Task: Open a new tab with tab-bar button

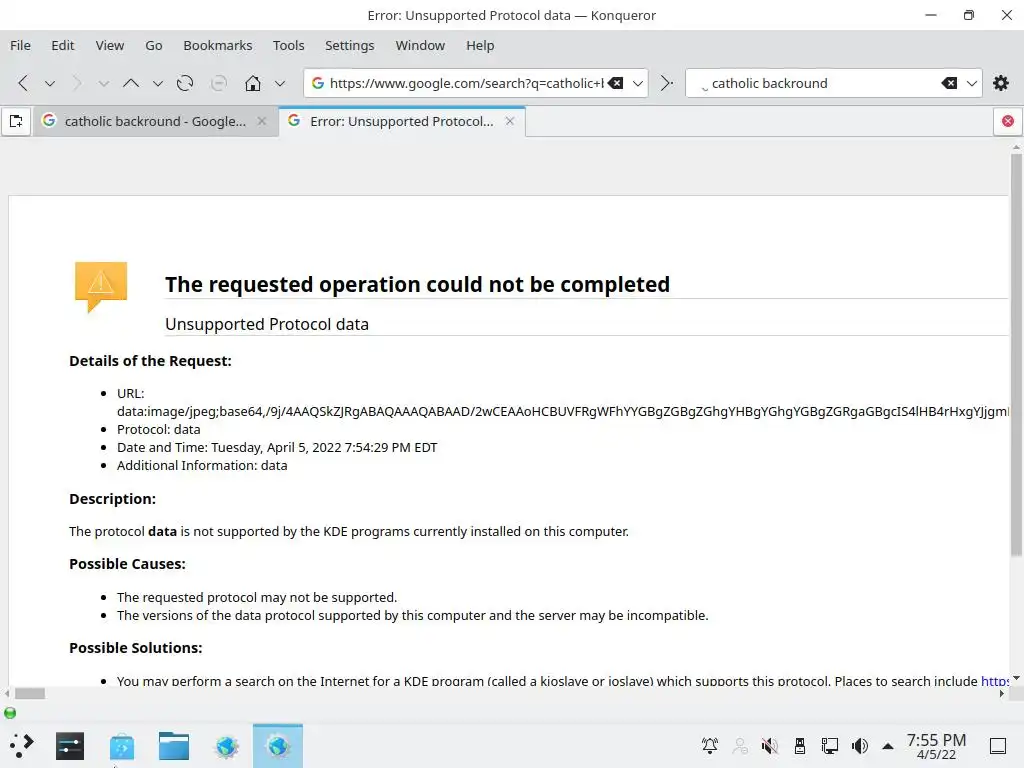Action: point(16,121)
